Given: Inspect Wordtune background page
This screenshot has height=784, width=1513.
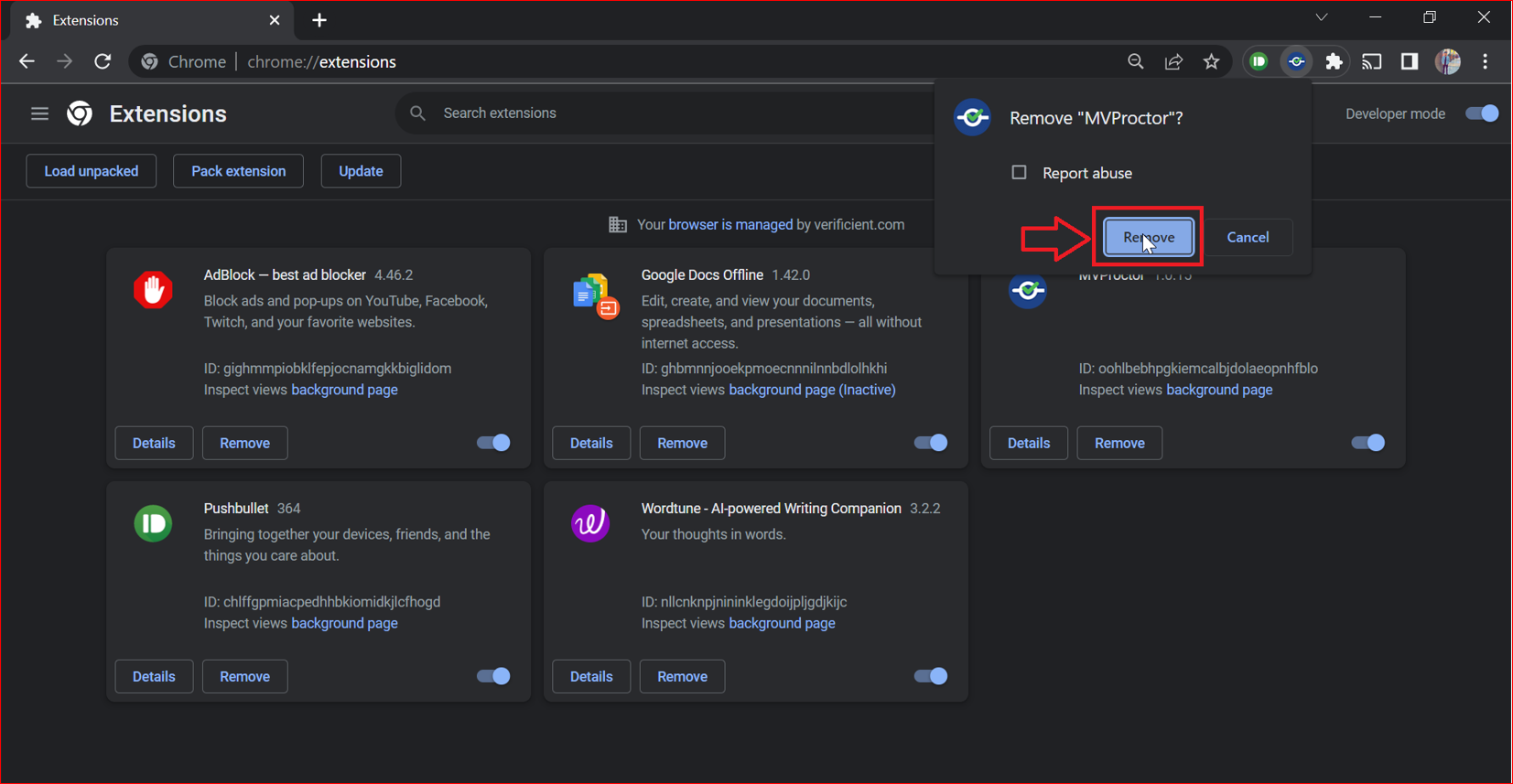Looking at the screenshot, I should [x=782, y=623].
